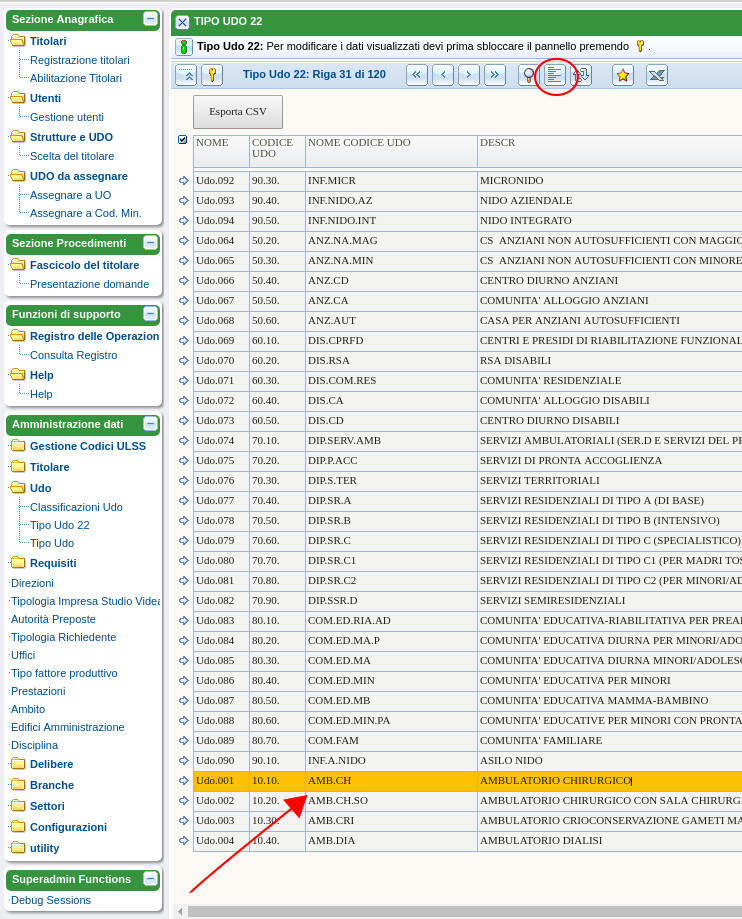Click the star favorites icon

tap(623, 75)
